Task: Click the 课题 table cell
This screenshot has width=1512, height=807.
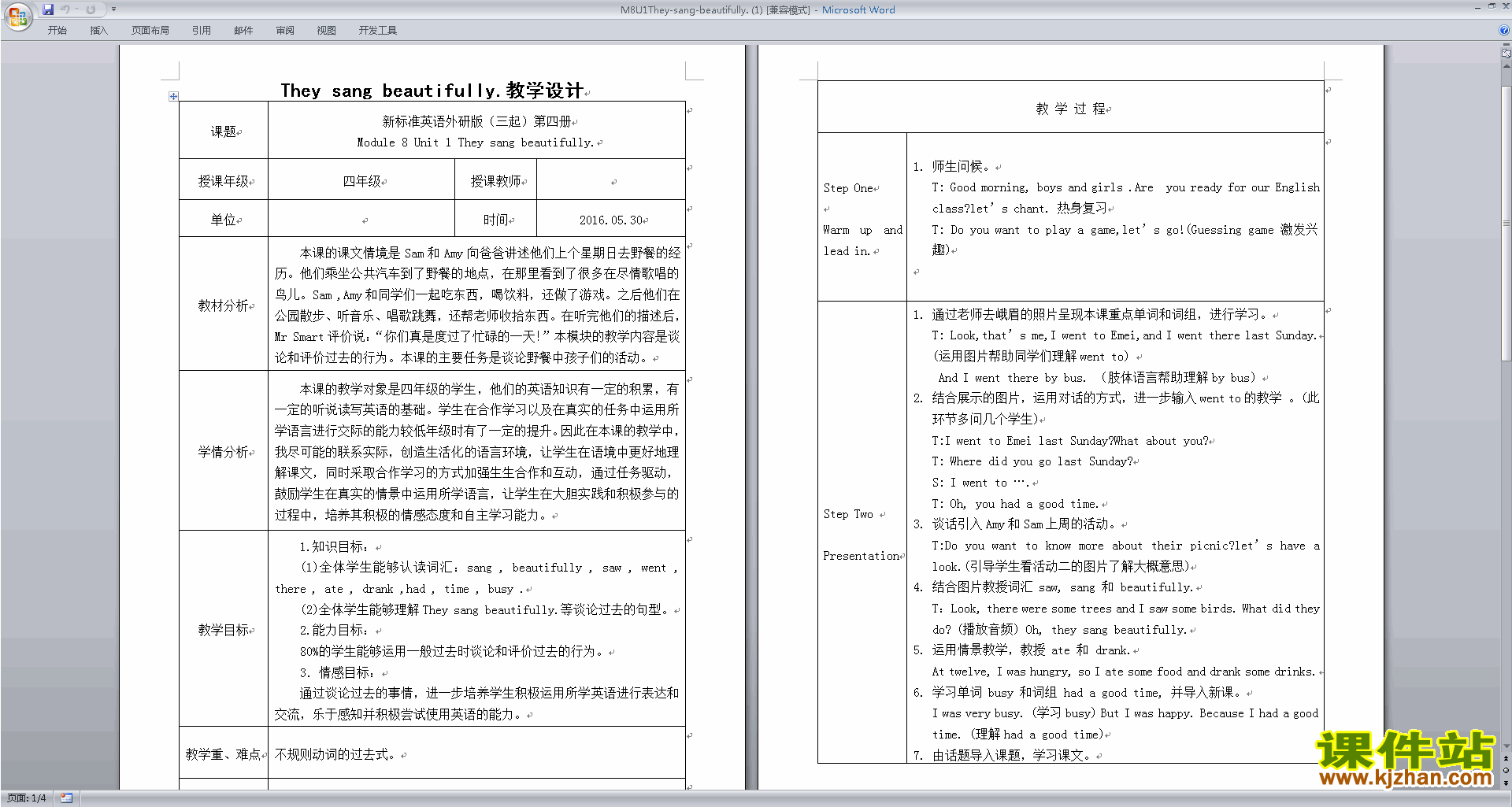Action: pyautogui.click(x=224, y=131)
